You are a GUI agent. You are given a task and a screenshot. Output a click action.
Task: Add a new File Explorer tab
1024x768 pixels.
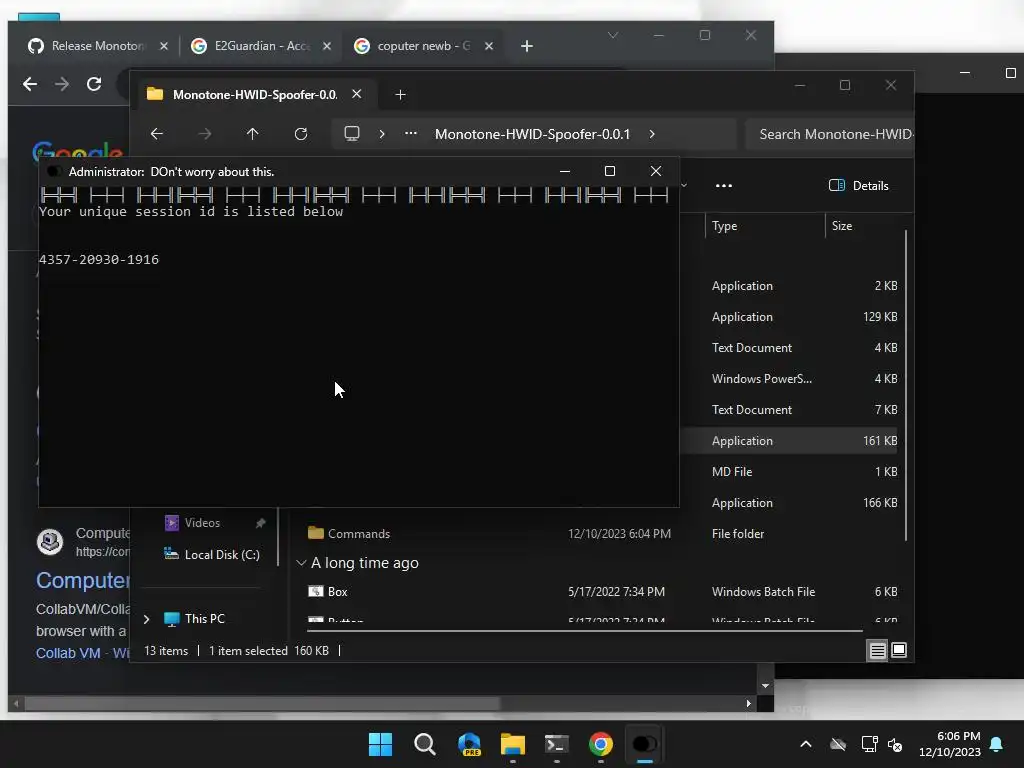click(x=400, y=95)
